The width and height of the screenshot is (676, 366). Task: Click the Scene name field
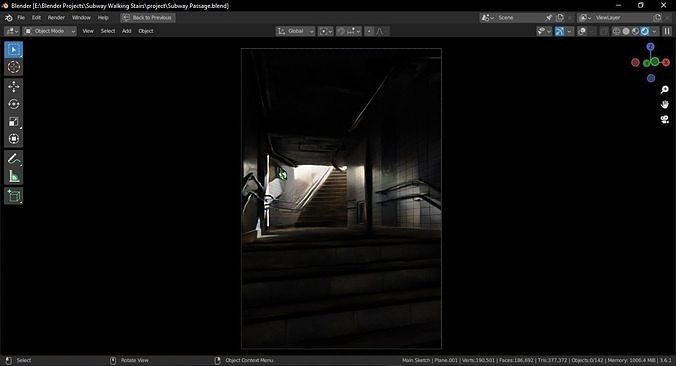[520, 18]
